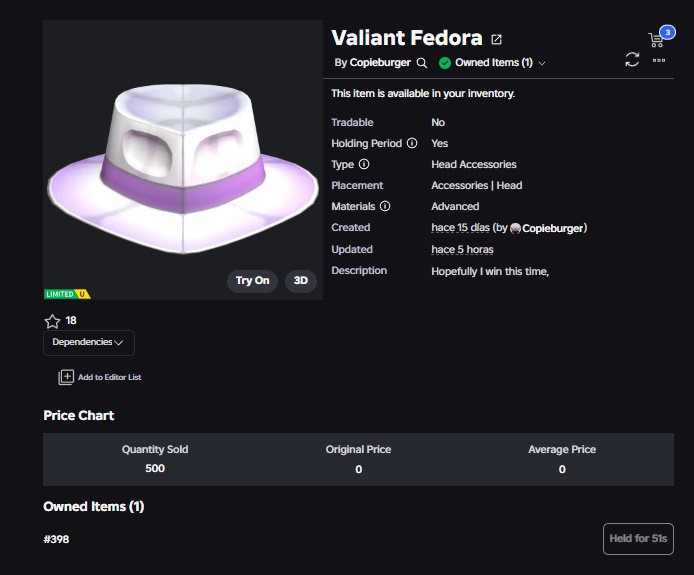Screen dimensions: 694x575
Task: Click the cart badge showing 3
Action: click(x=667, y=32)
